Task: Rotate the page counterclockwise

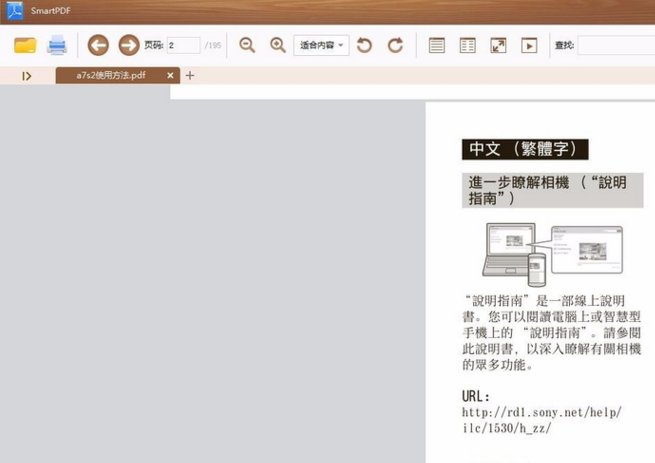Action: (364, 45)
